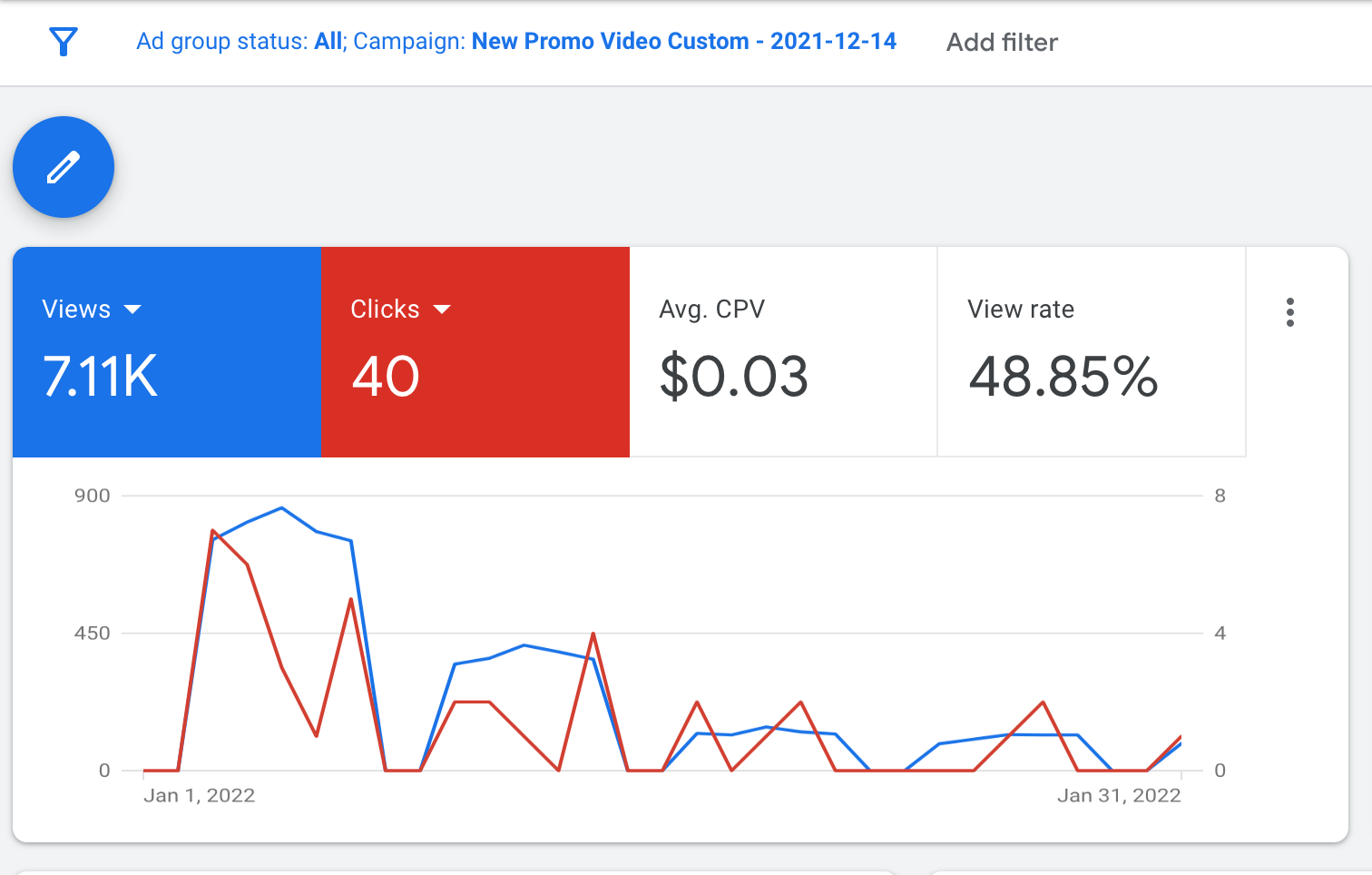Click the blue pencil edit button
The image size is (1372, 875).
pos(64,167)
